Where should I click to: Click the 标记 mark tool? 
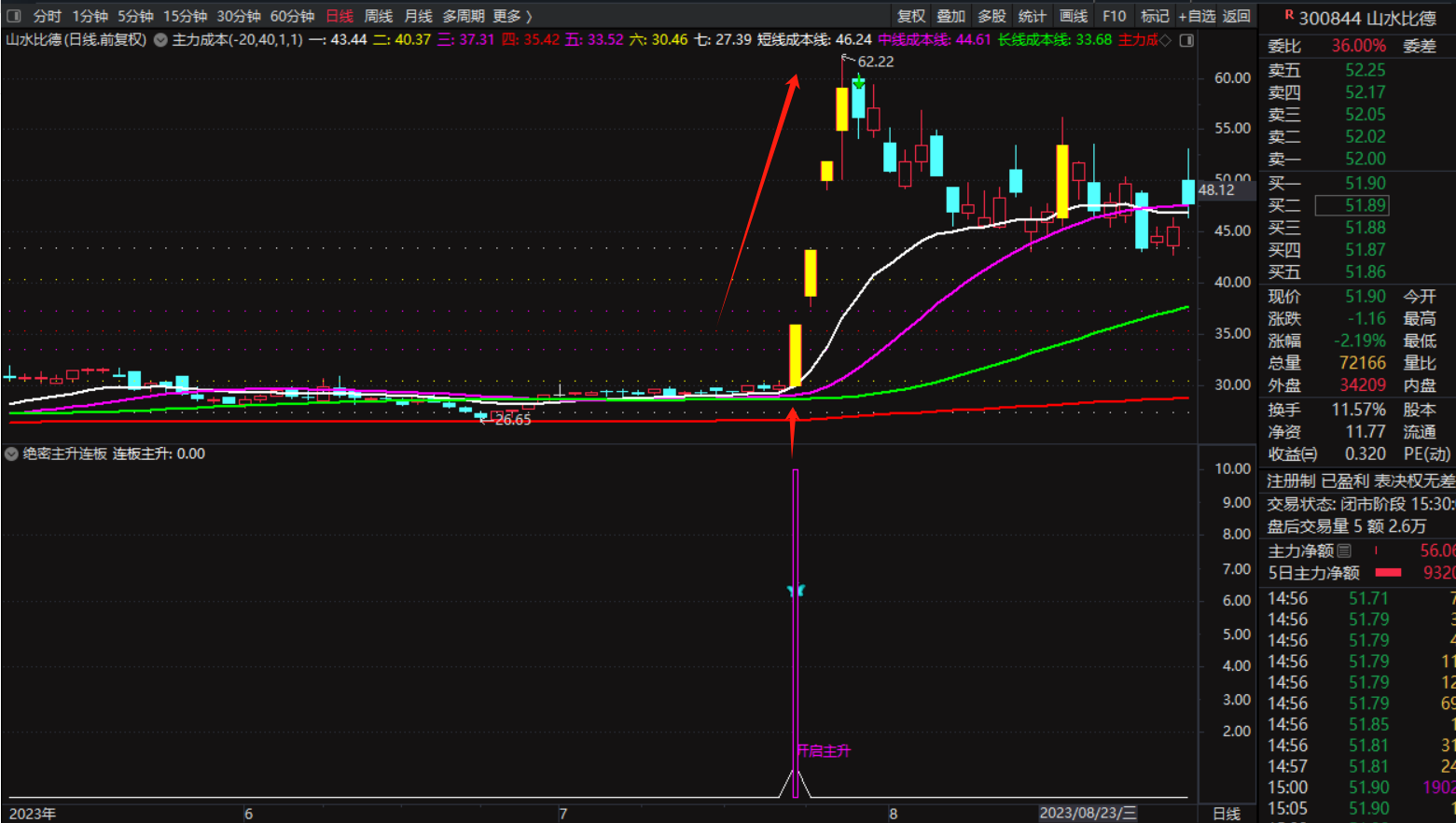[1155, 16]
